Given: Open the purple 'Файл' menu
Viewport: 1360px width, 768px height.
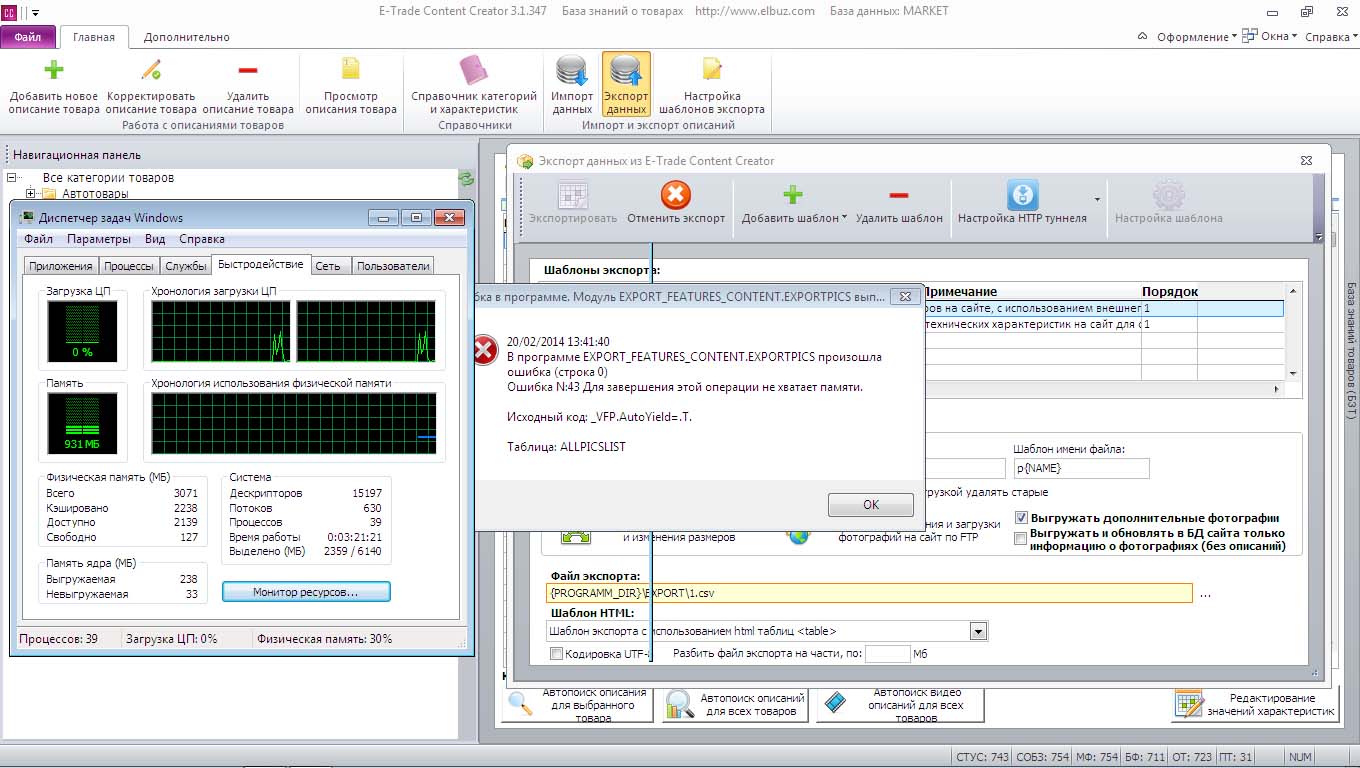Looking at the screenshot, I should (28, 37).
